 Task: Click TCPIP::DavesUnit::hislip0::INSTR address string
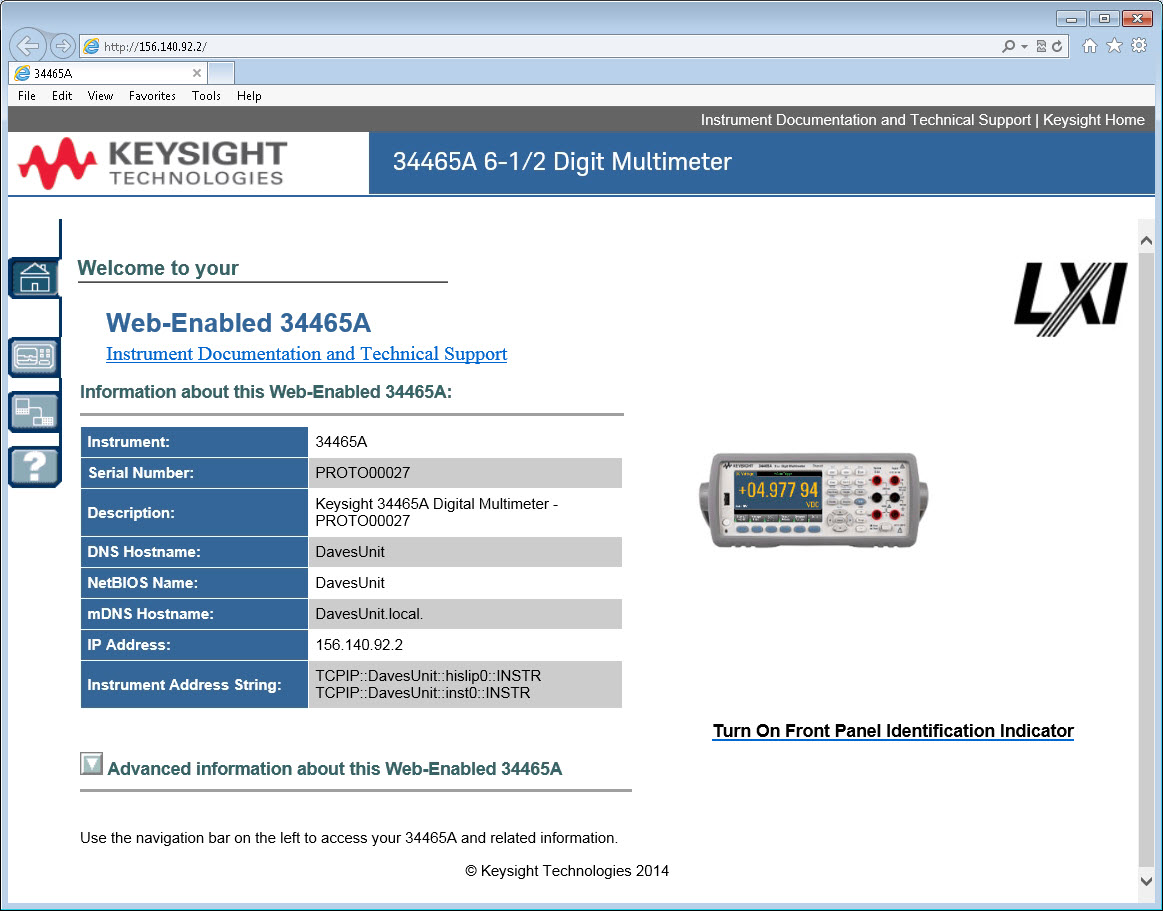coord(428,676)
